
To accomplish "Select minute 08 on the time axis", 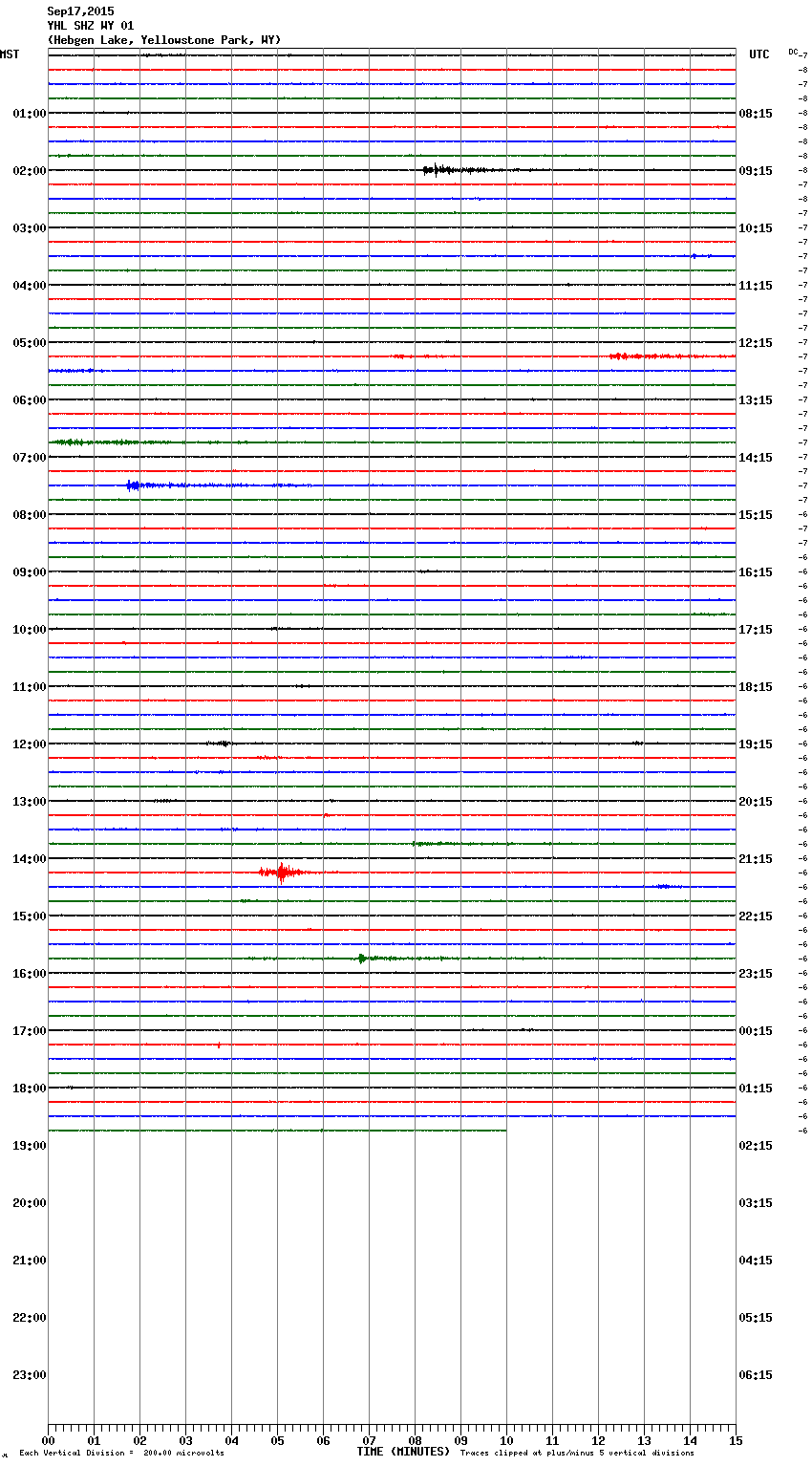I will pyautogui.click(x=415, y=1440).
